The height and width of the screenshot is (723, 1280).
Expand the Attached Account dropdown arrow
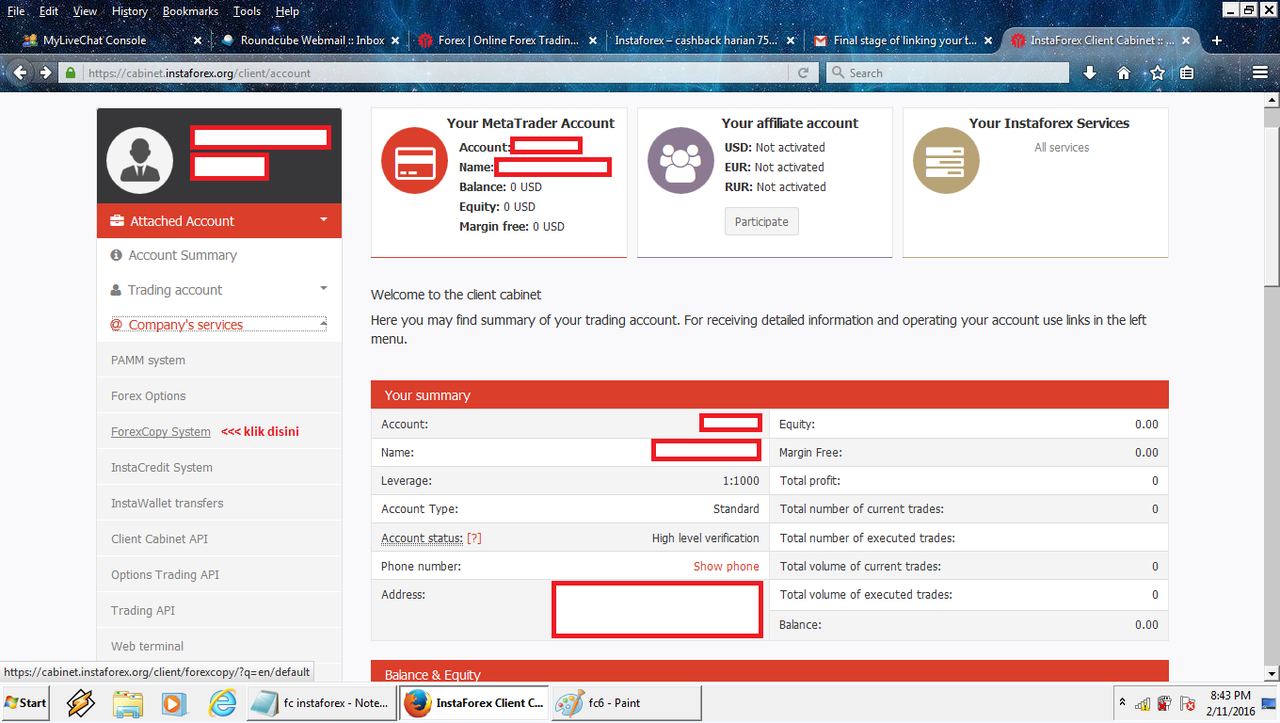coord(323,219)
